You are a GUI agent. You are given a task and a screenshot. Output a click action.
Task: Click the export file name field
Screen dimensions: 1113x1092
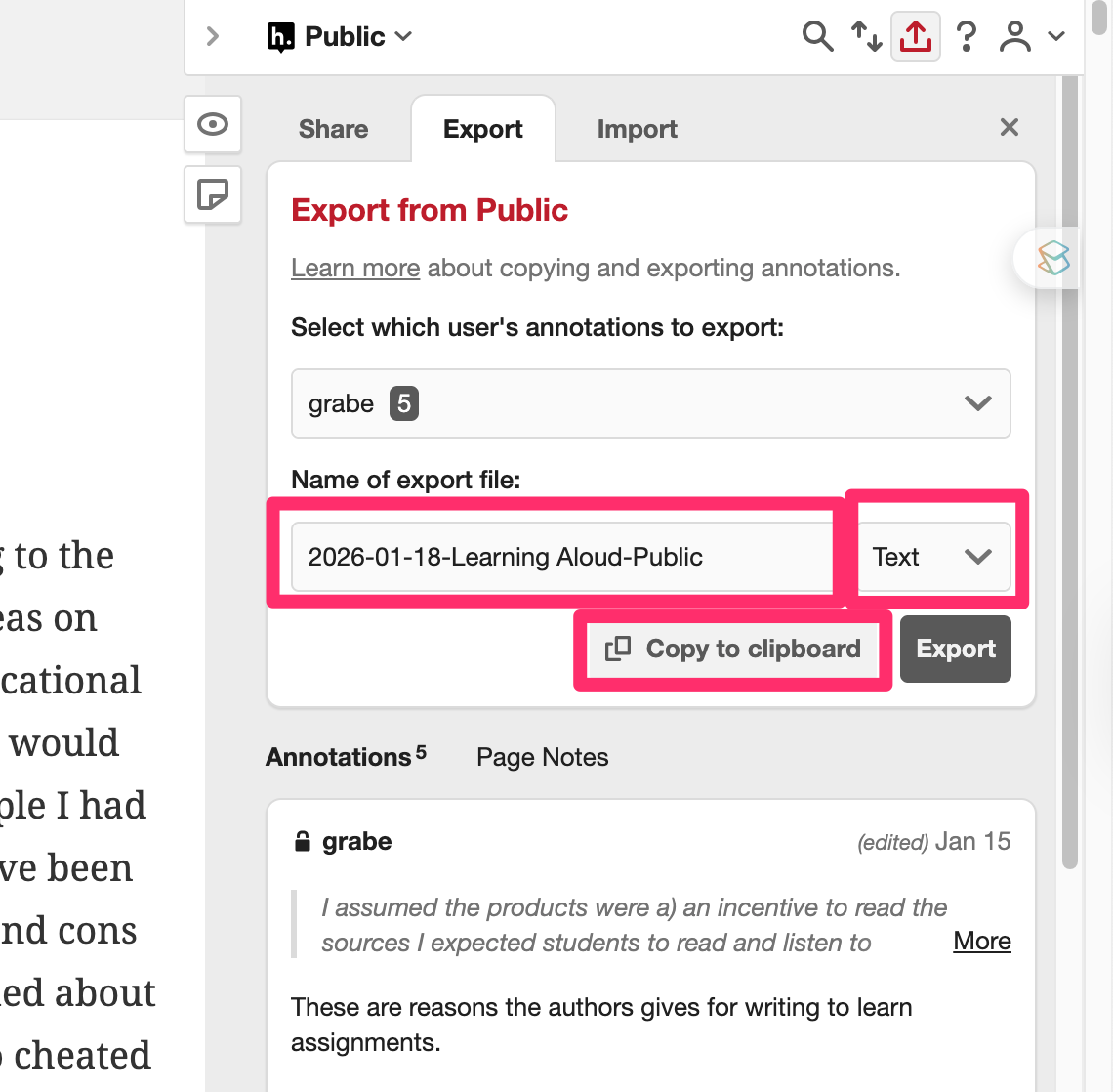click(561, 557)
